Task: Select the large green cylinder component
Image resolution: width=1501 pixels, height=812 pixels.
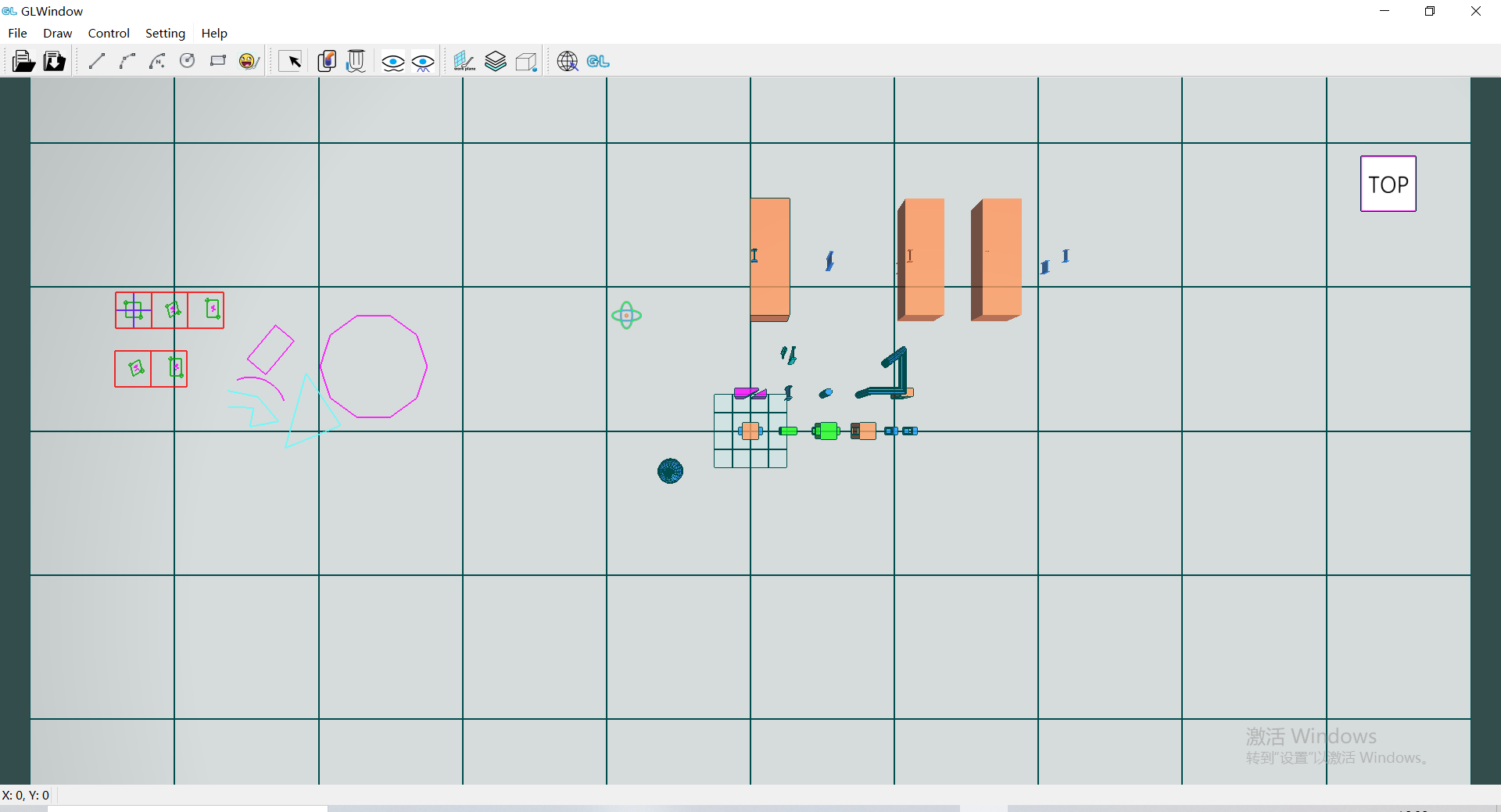Action: tap(826, 431)
